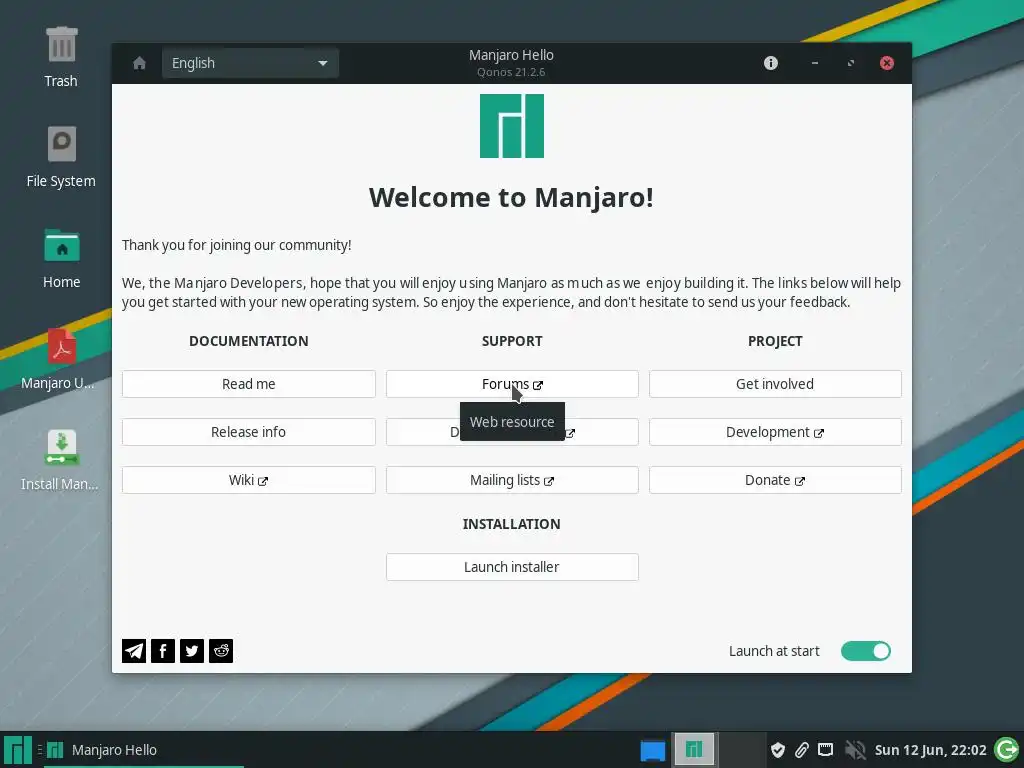1024x768 pixels.
Task: Visit the Forums support page
Action: (512, 384)
